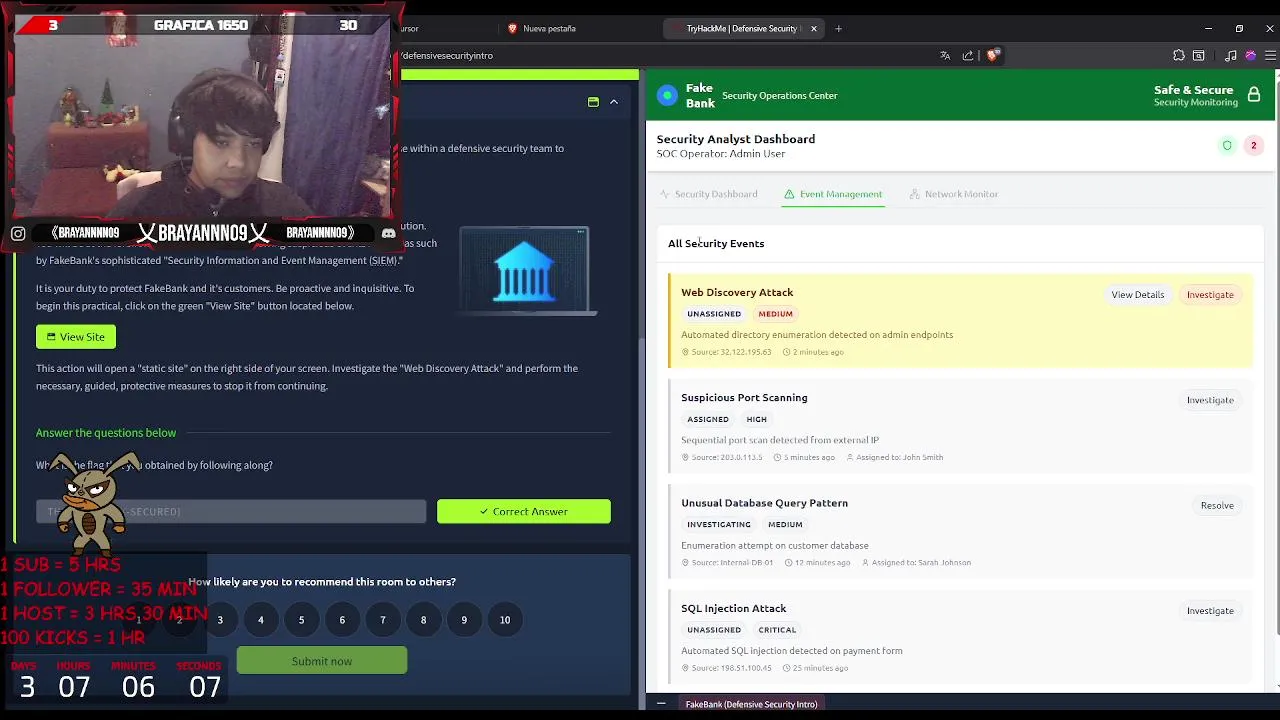Click the Safe & Secure padlock icon

coord(1254,95)
